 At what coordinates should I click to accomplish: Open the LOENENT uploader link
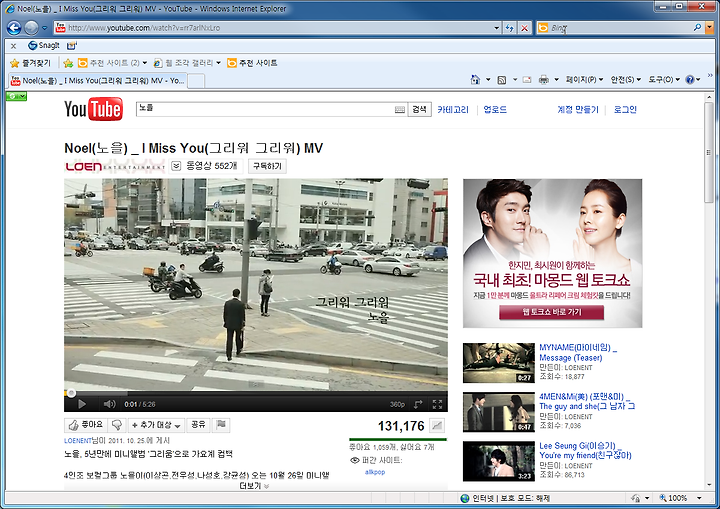coord(78,441)
